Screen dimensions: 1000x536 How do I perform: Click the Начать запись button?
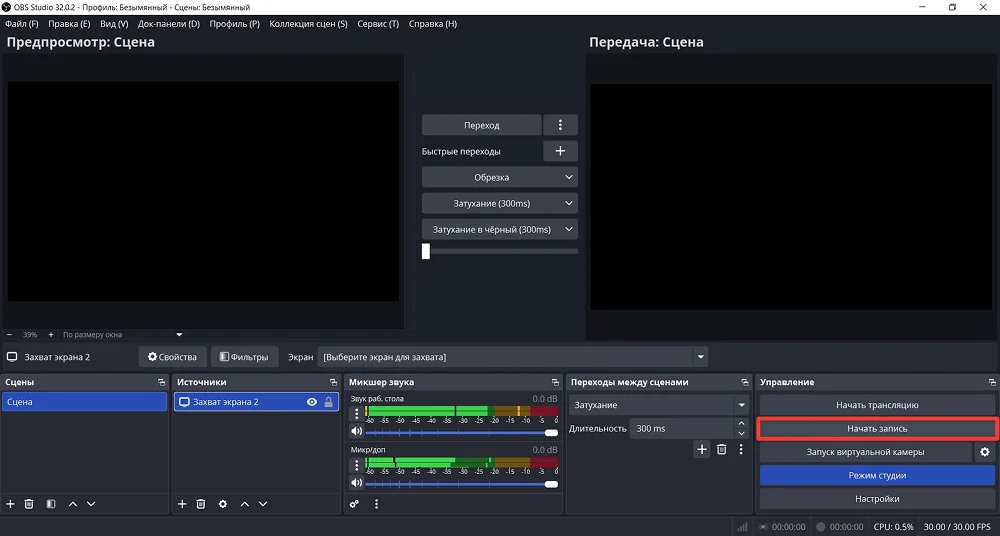tap(877, 428)
